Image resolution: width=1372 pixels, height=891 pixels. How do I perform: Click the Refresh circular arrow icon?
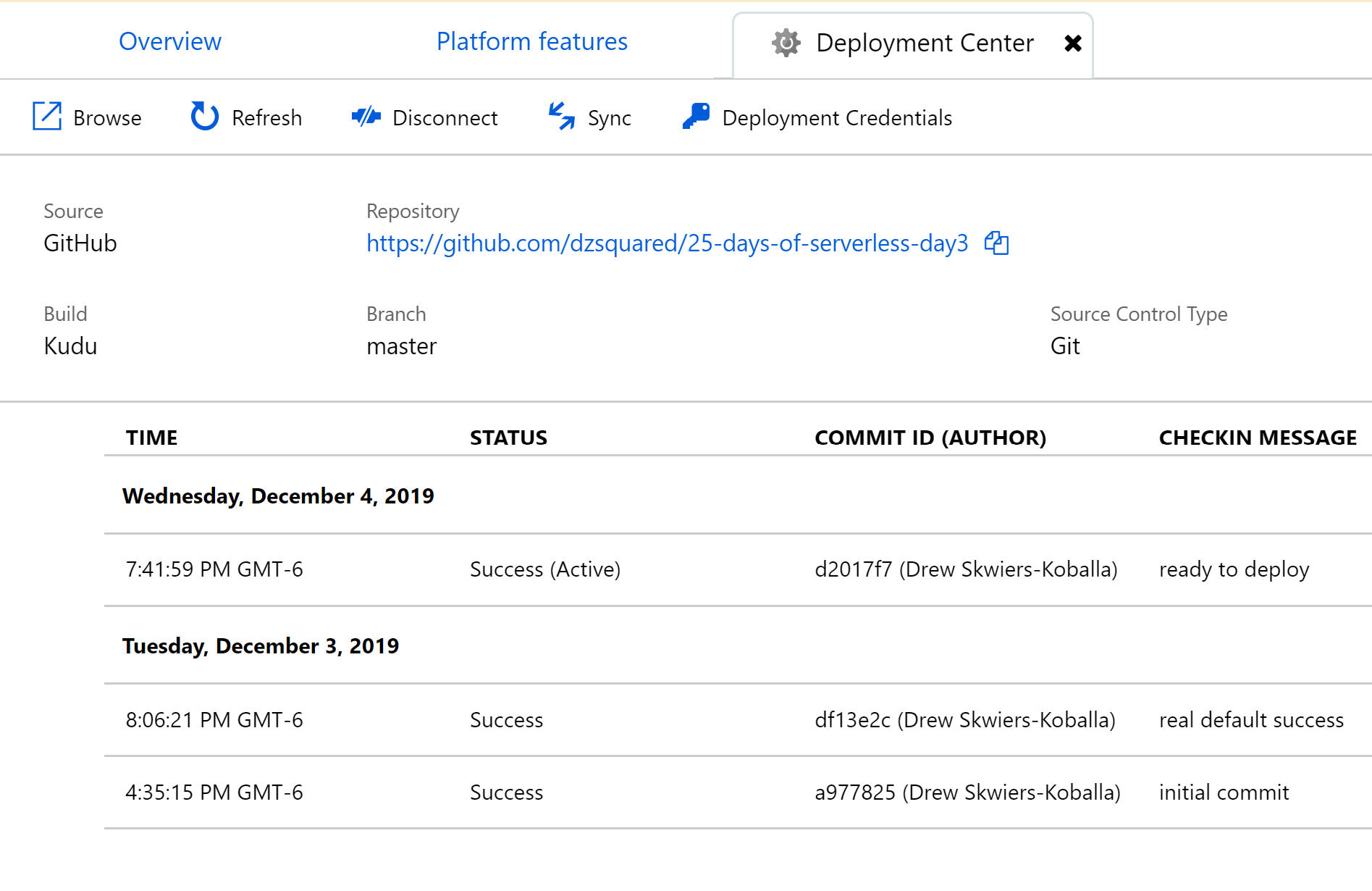204,117
